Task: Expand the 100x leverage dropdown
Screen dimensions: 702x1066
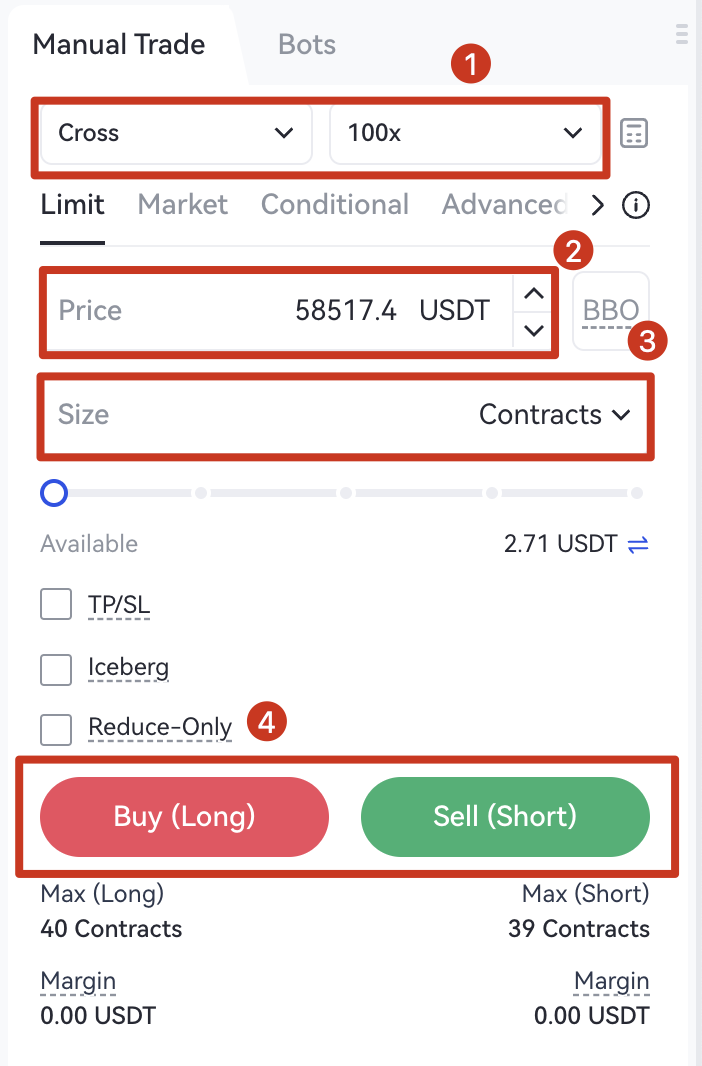Action: [464, 133]
